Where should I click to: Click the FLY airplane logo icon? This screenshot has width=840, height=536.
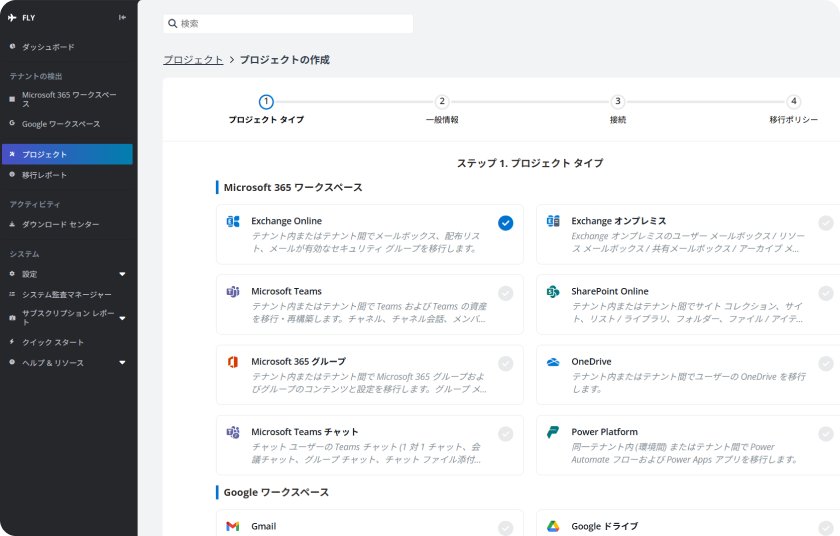pyautogui.click(x=12, y=18)
